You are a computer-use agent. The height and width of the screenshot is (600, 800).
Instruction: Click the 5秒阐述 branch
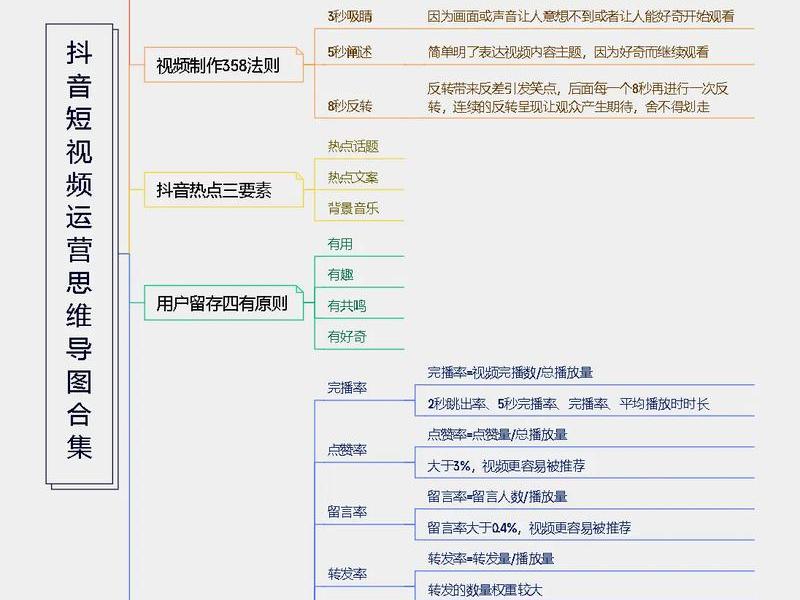pos(350,52)
